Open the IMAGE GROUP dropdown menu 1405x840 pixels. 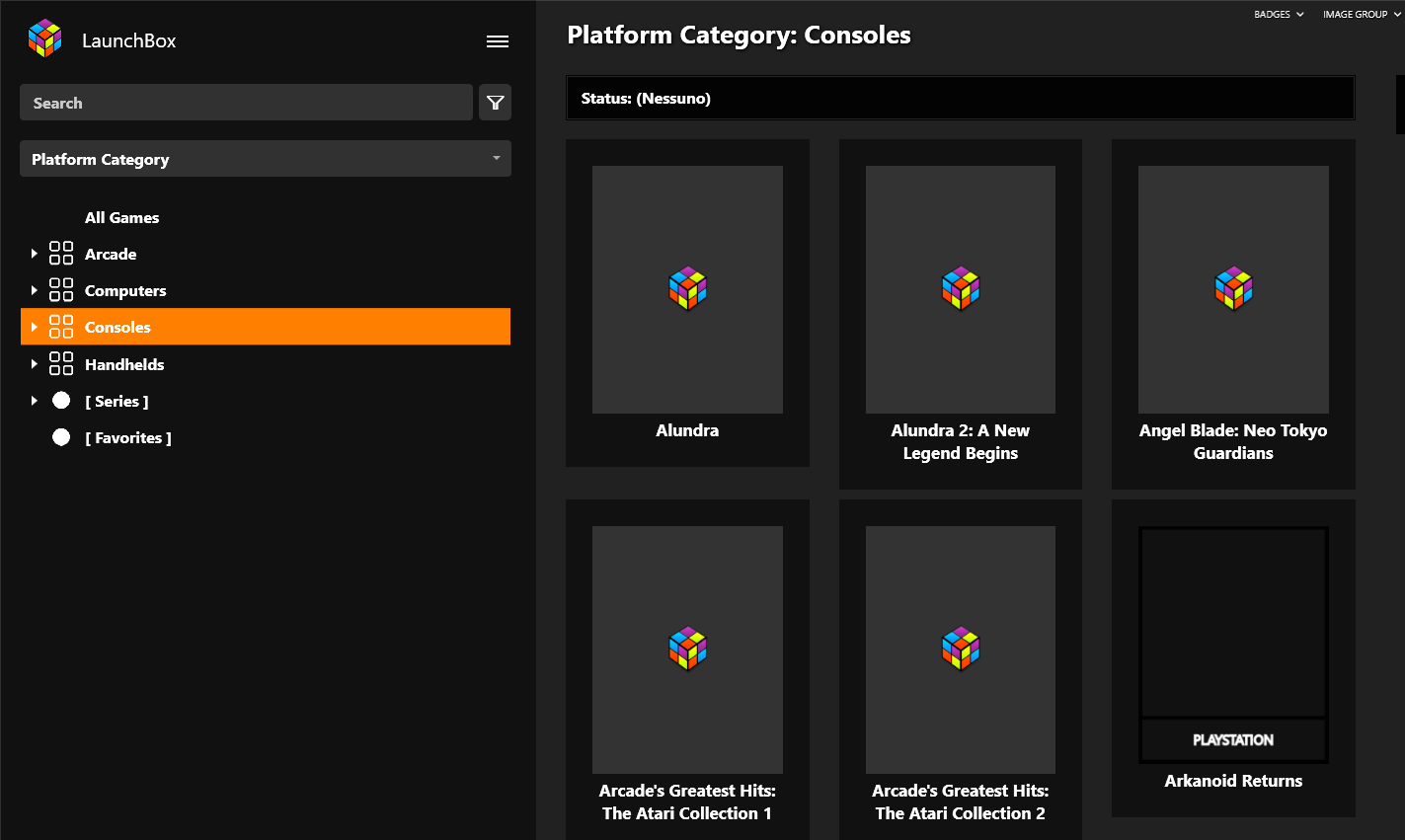(1362, 15)
